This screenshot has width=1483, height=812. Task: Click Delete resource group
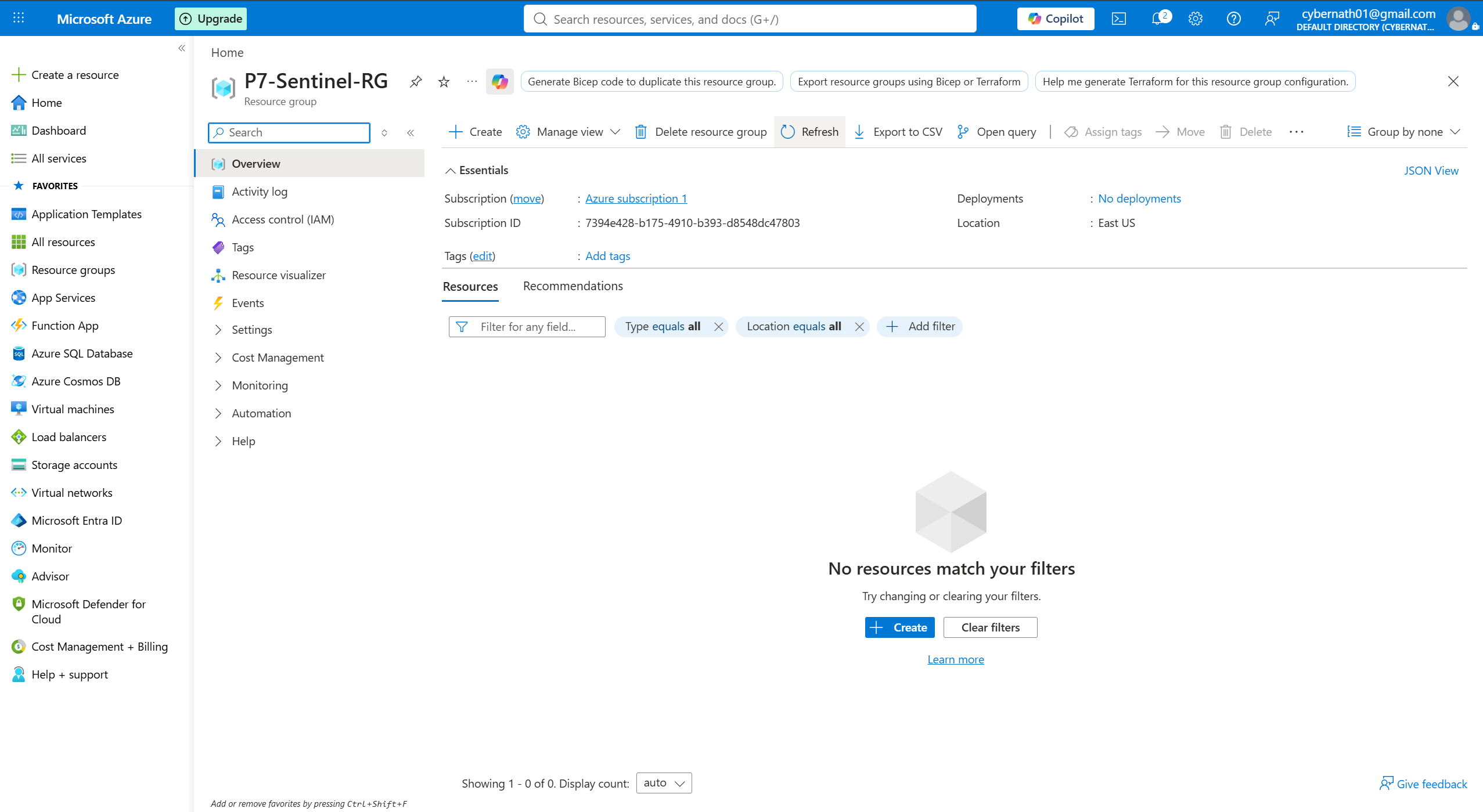click(700, 132)
